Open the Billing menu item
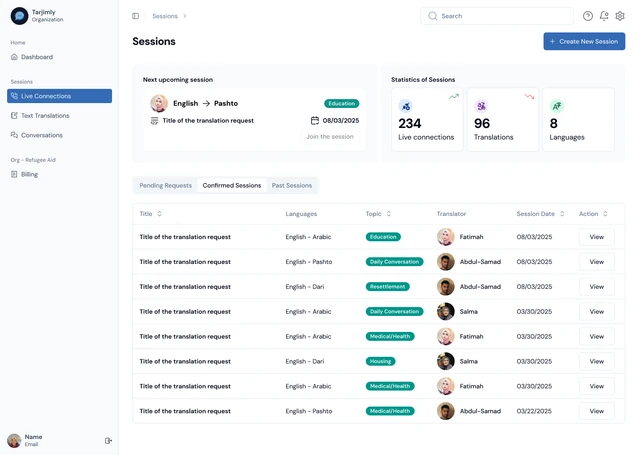The image size is (640, 455). [60, 174]
